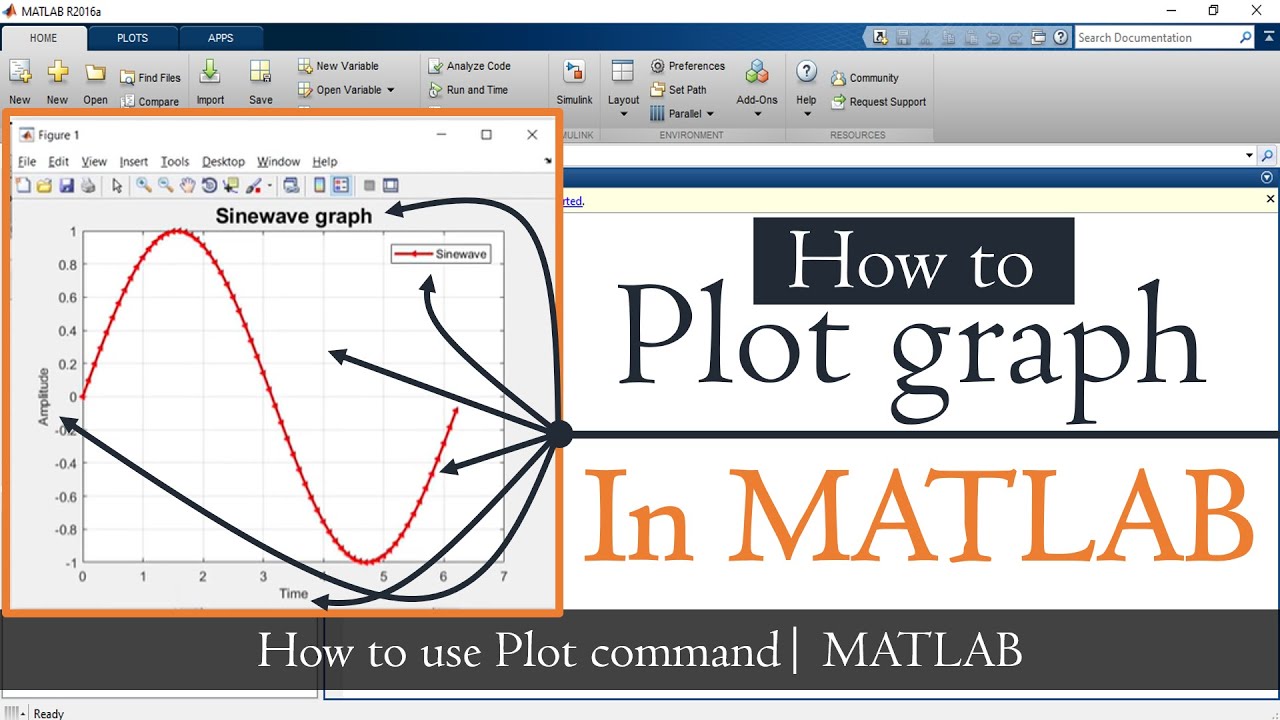Toggle Hide Plot Tools in Figure 1 toolbar

[x=369, y=185]
